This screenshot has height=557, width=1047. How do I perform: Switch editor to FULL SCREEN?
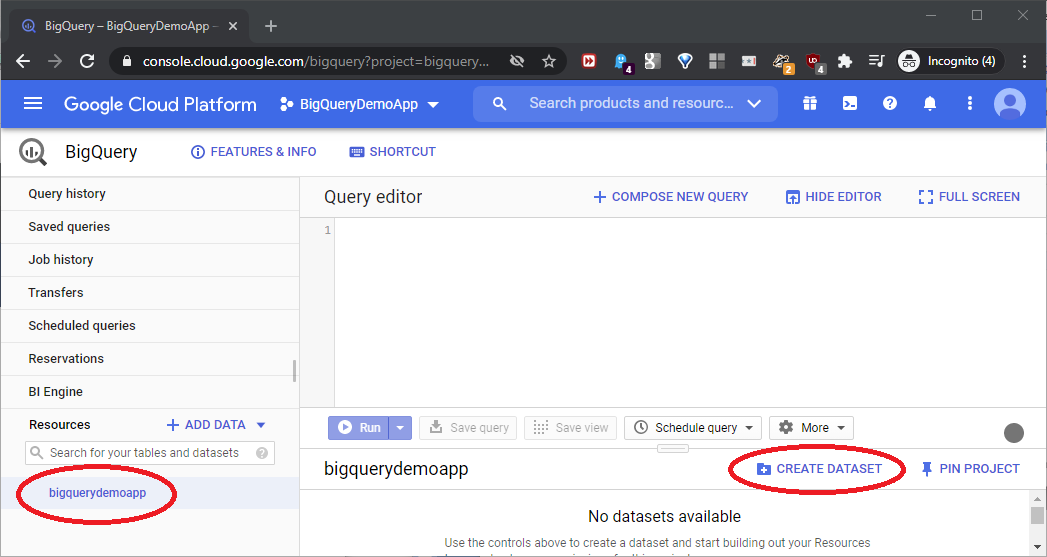(x=969, y=197)
